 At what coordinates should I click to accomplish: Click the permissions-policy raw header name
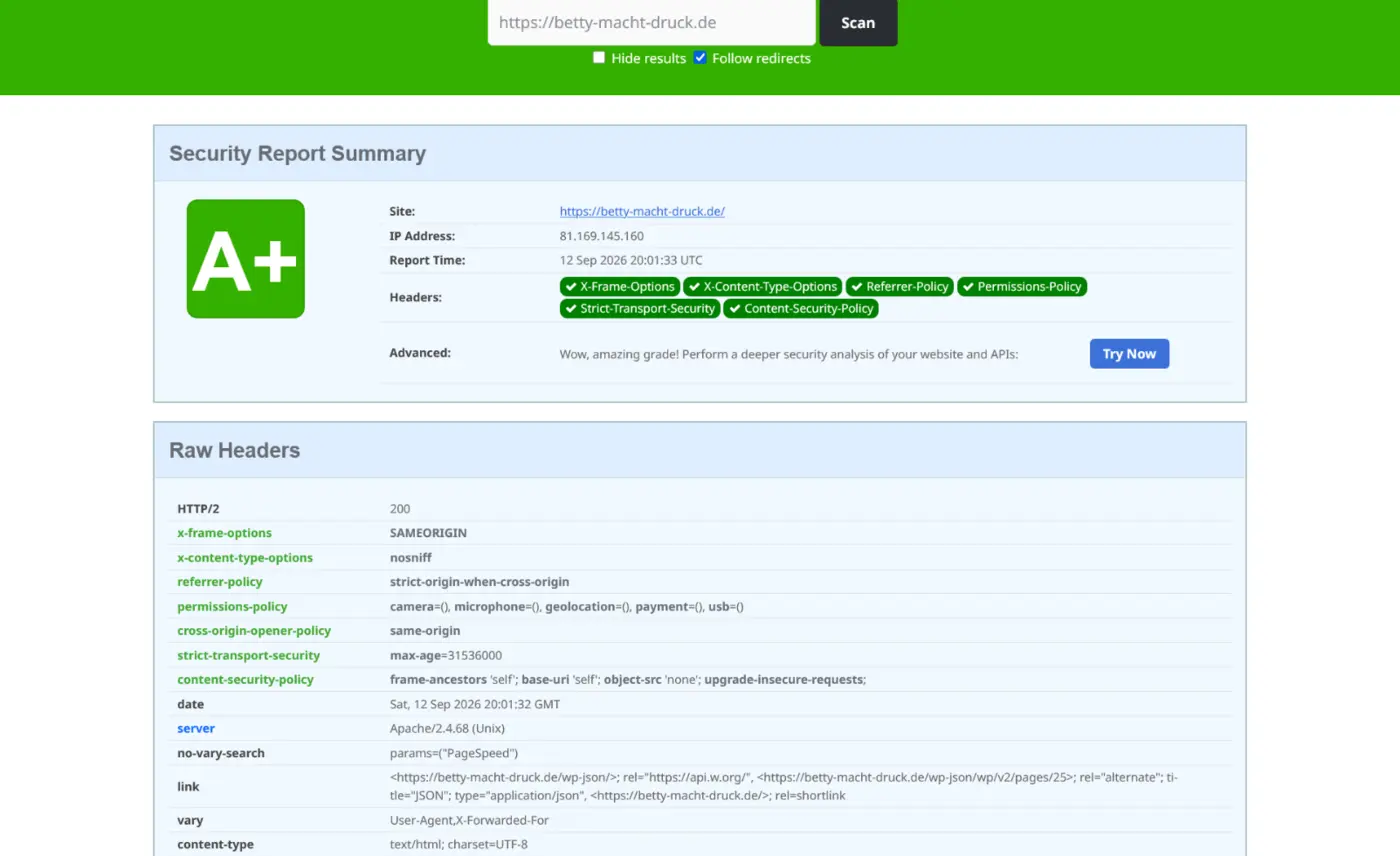click(x=232, y=606)
